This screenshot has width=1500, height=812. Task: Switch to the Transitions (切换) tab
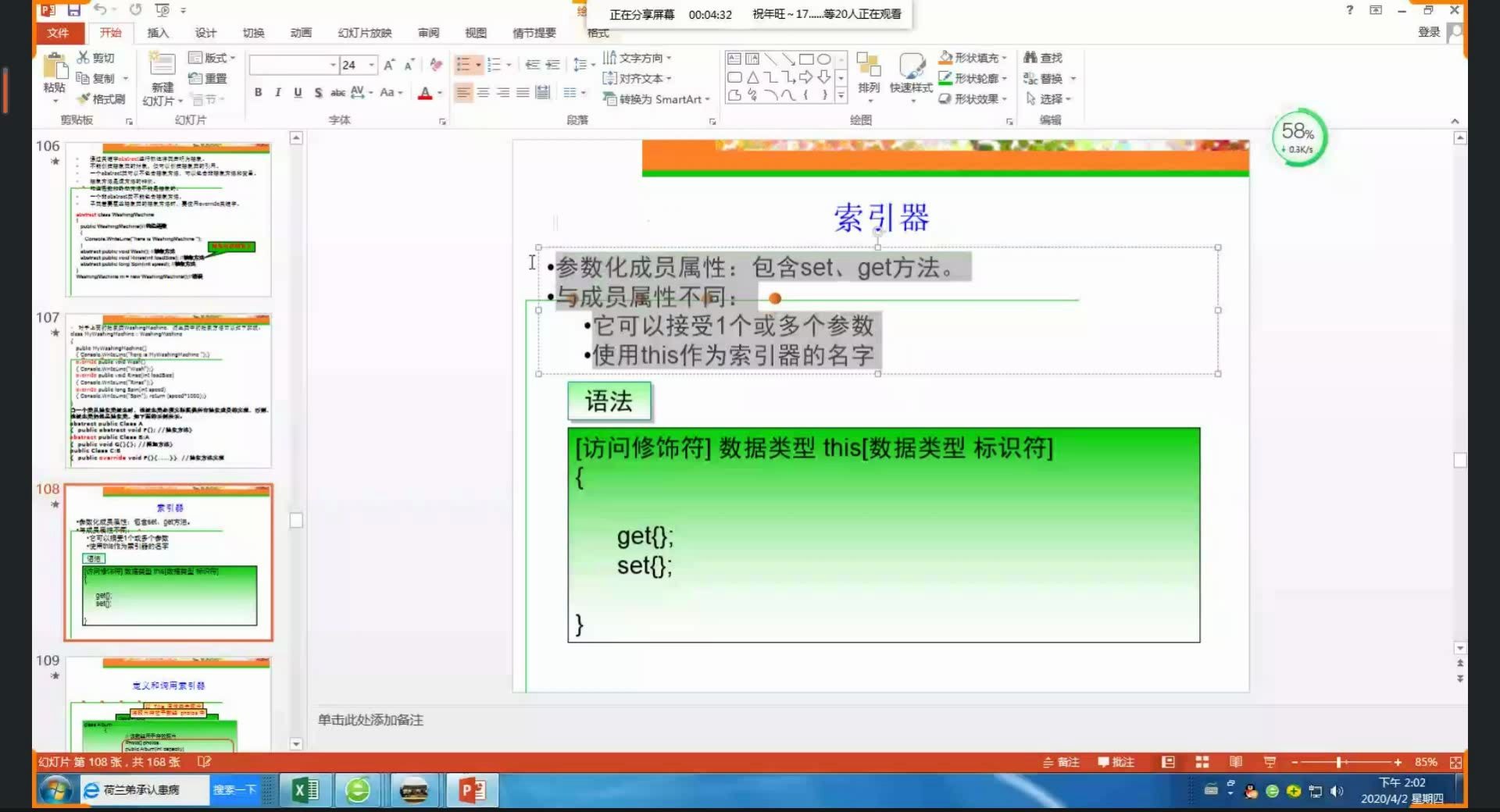point(253,33)
